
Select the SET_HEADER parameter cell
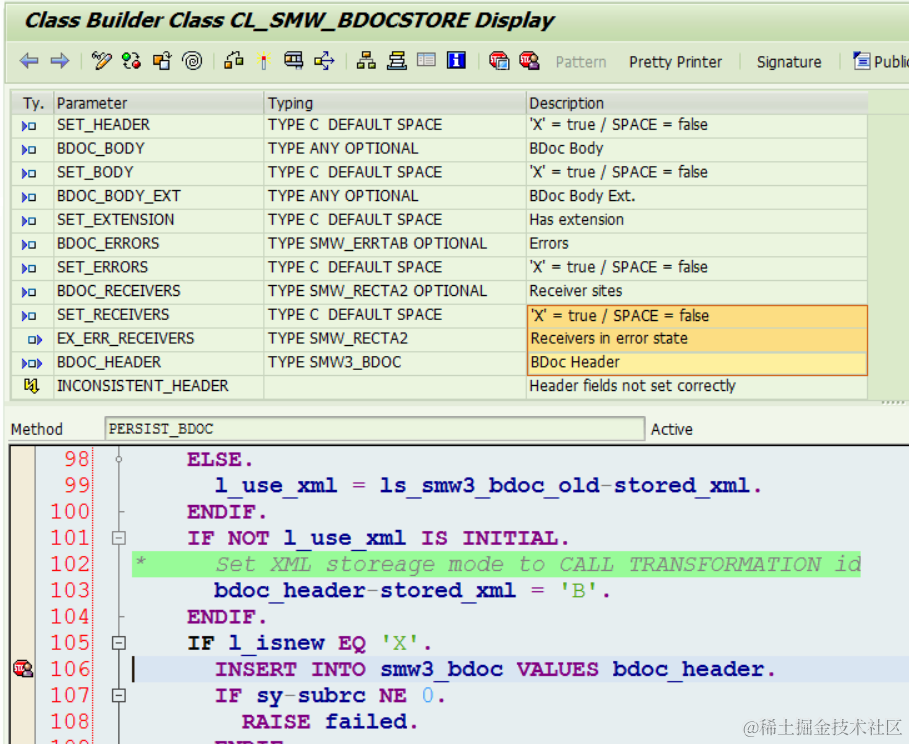[158, 125]
